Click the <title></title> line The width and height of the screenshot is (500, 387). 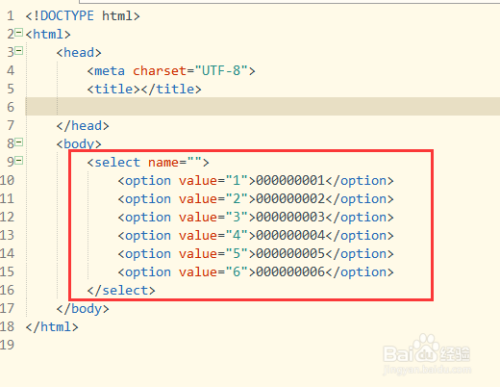tap(144, 89)
